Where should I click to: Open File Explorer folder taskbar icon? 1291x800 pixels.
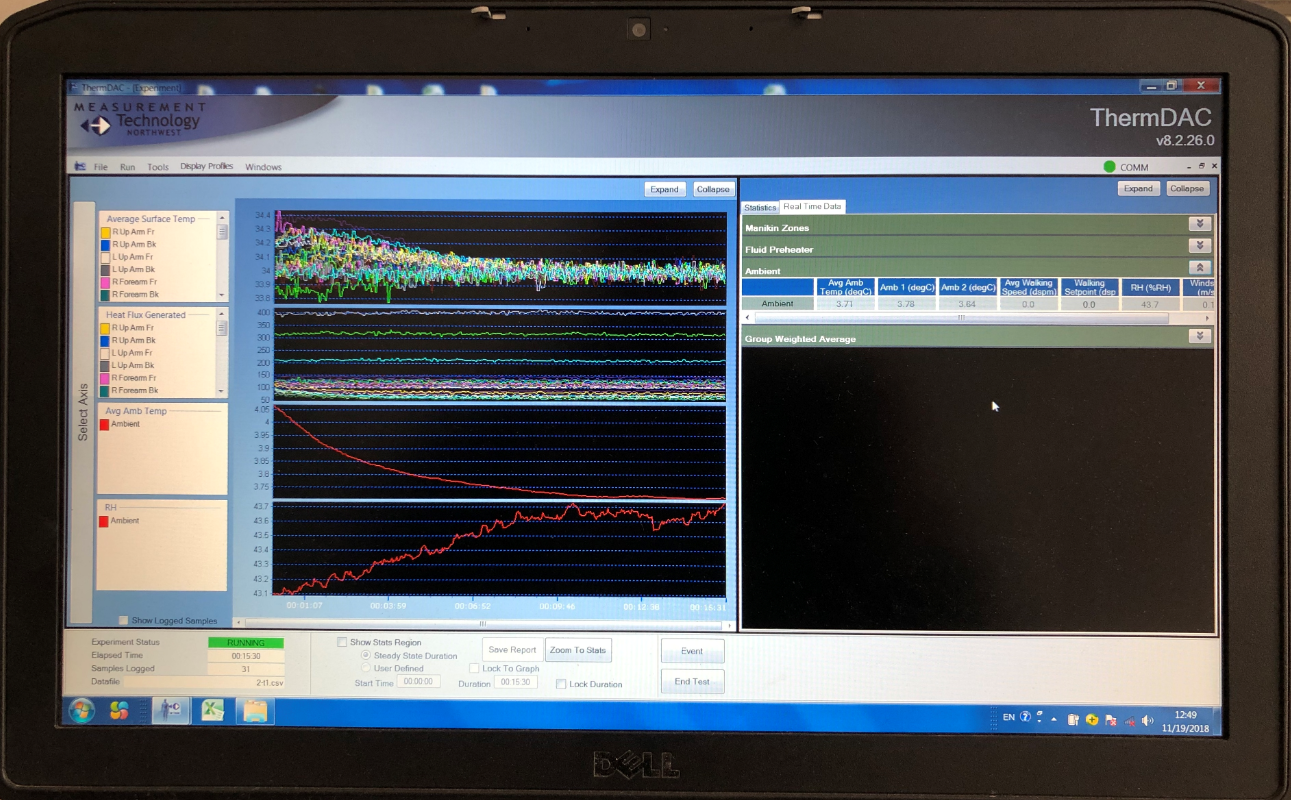coord(255,711)
